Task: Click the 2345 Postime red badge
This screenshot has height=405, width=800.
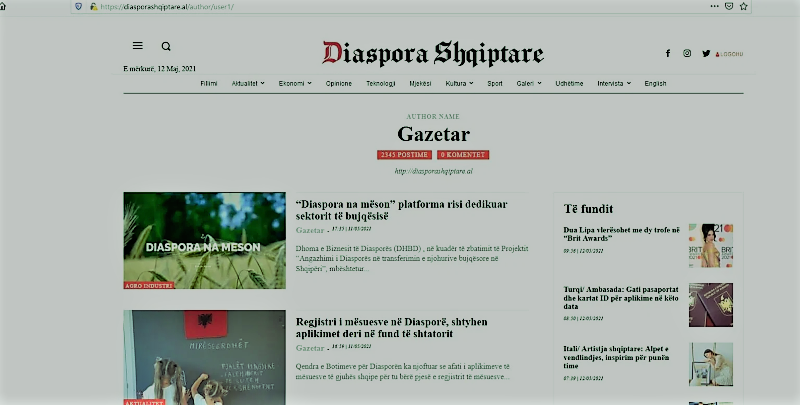Action: coord(404,155)
